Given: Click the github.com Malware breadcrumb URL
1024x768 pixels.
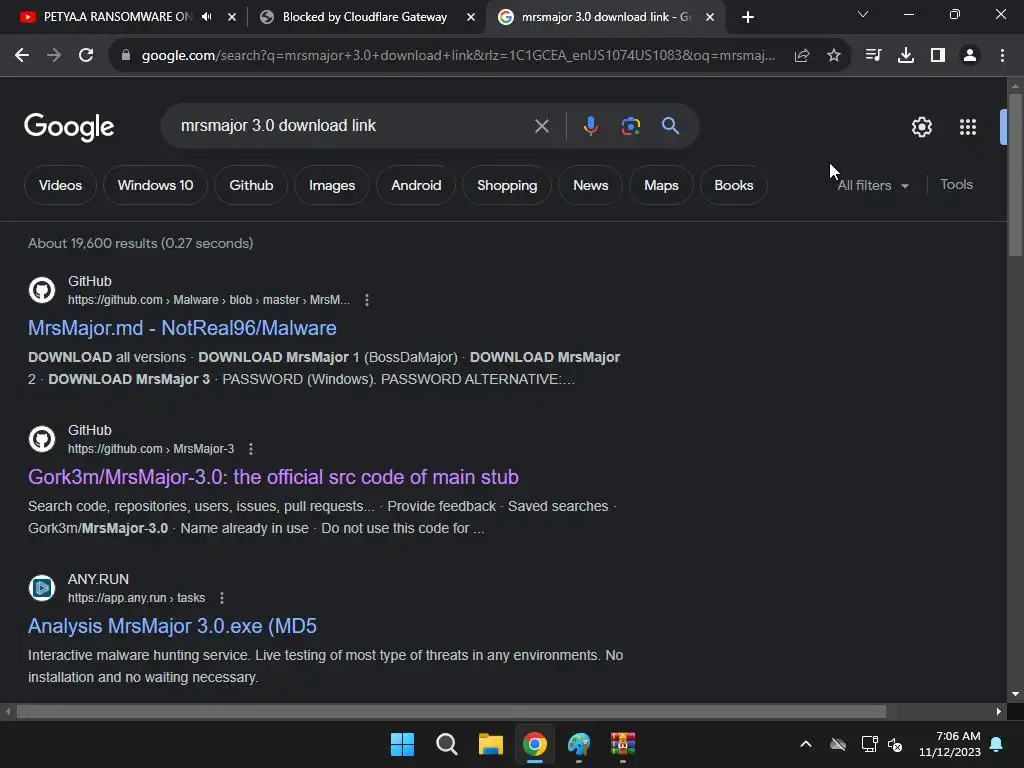Looking at the screenshot, I should point(209,300).
